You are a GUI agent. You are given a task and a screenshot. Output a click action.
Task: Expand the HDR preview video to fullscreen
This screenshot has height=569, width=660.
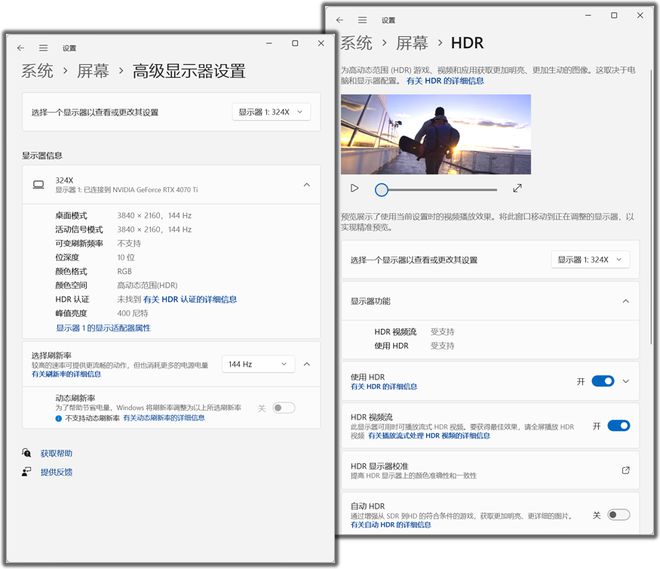click(x=517, y=188)
